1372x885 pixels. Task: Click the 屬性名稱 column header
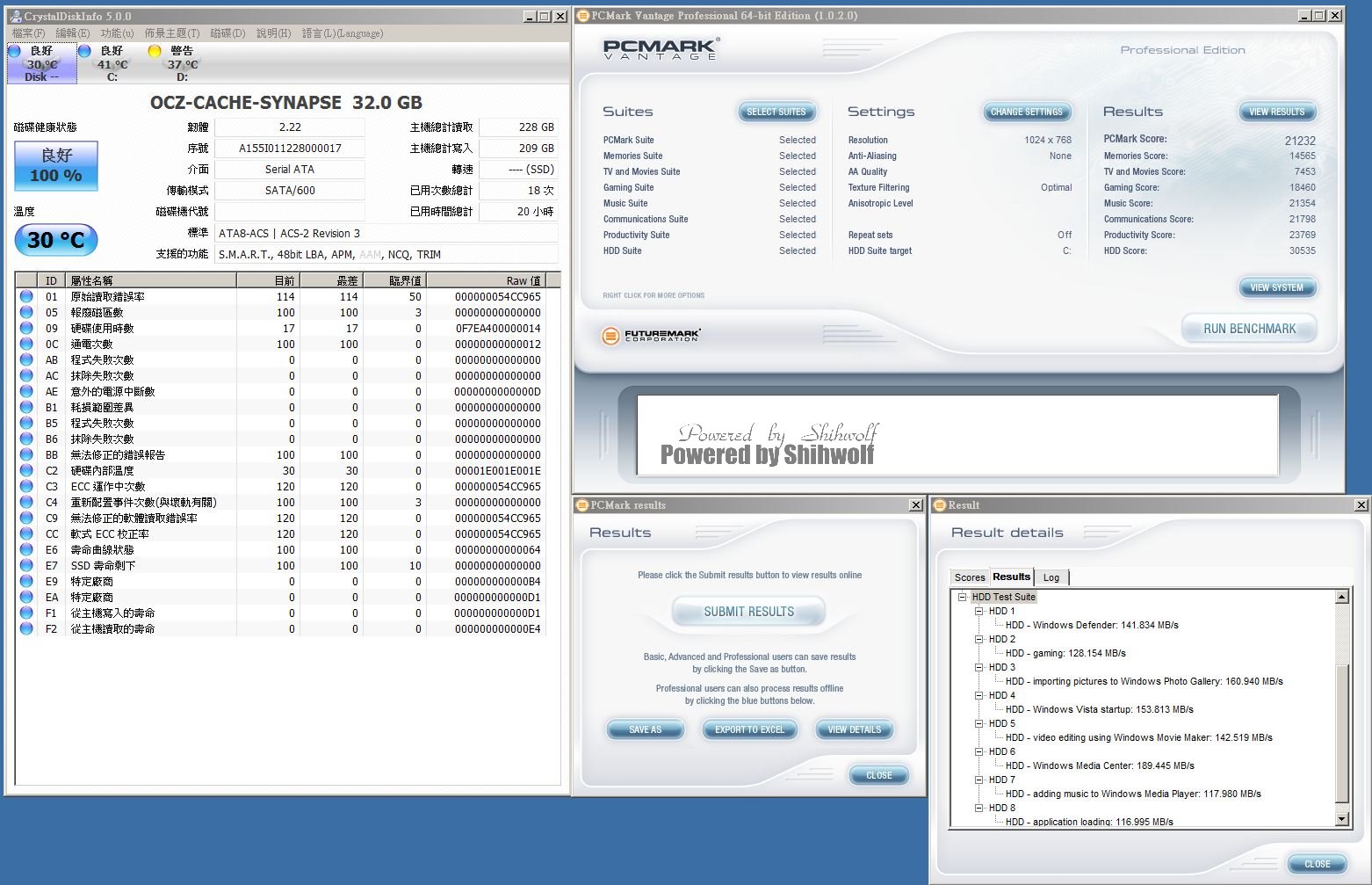[151, 280]
